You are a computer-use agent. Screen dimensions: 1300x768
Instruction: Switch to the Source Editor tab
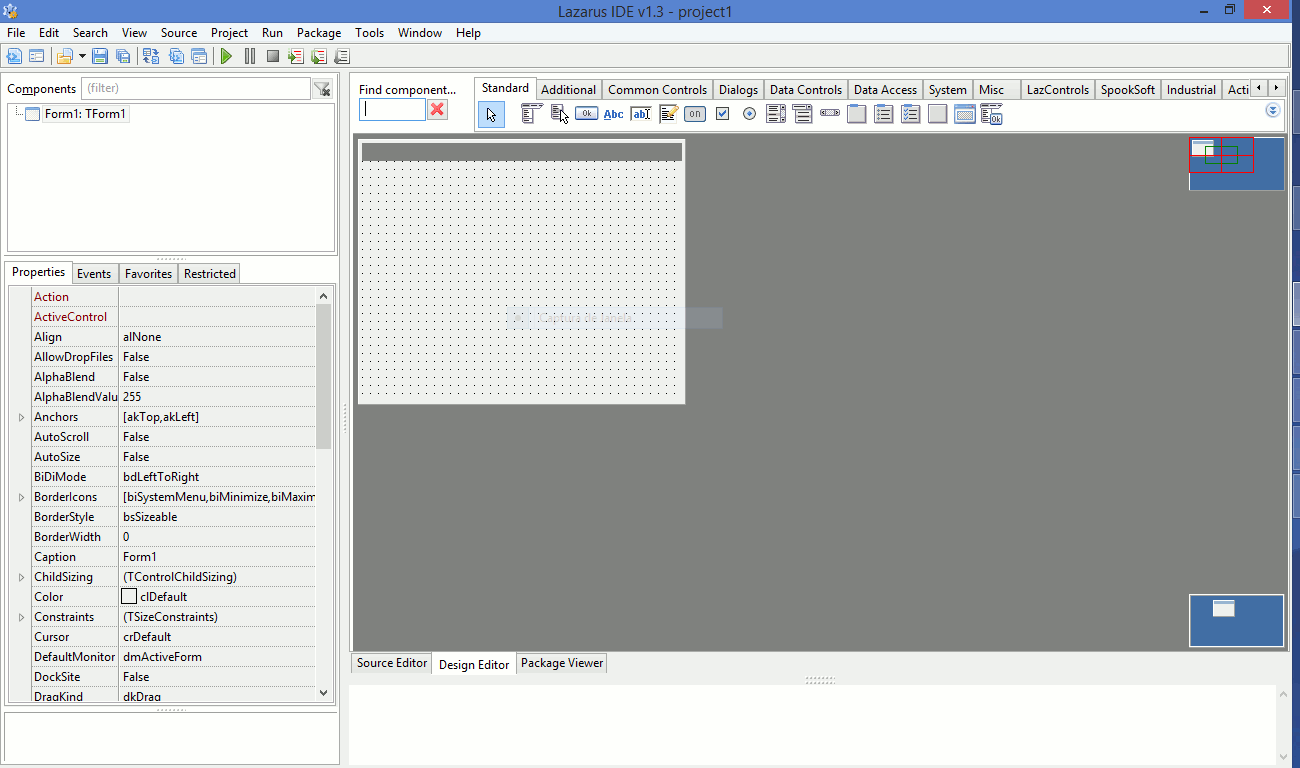click(392, 663)
